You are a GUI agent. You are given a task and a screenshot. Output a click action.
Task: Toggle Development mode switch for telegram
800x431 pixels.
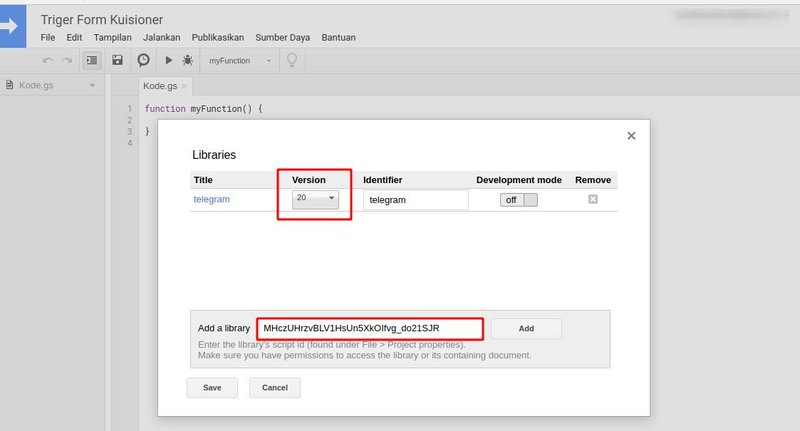(518, 200)
